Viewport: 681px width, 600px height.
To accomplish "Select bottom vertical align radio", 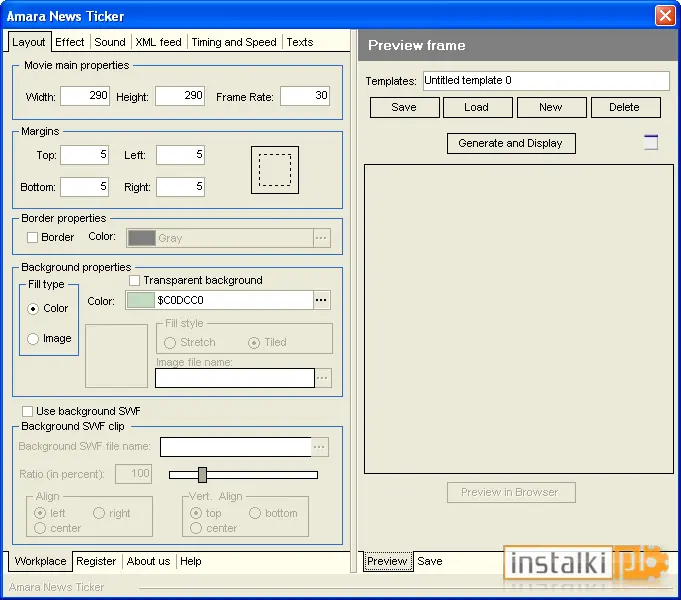I will tap(255, 513).
